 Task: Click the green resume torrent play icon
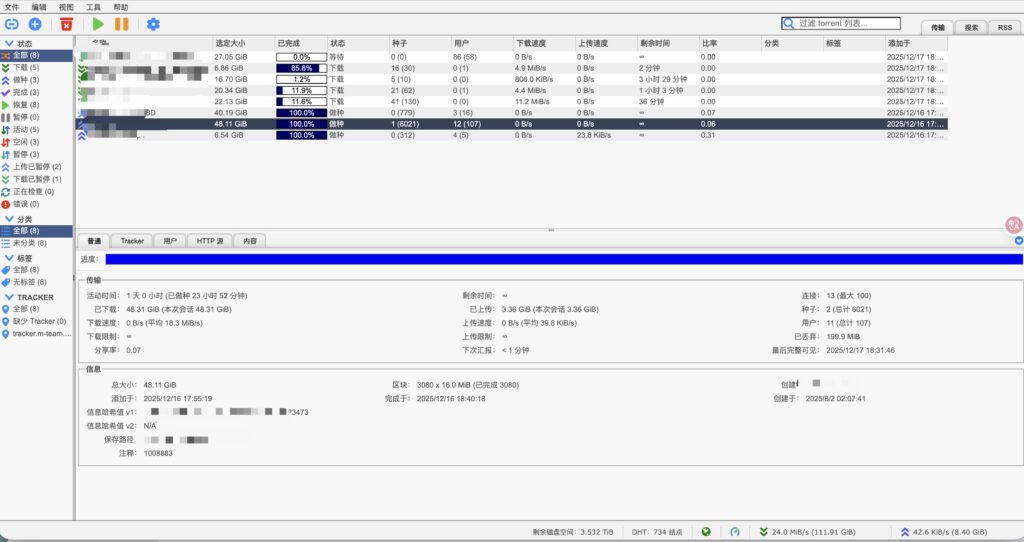(98, 23)
